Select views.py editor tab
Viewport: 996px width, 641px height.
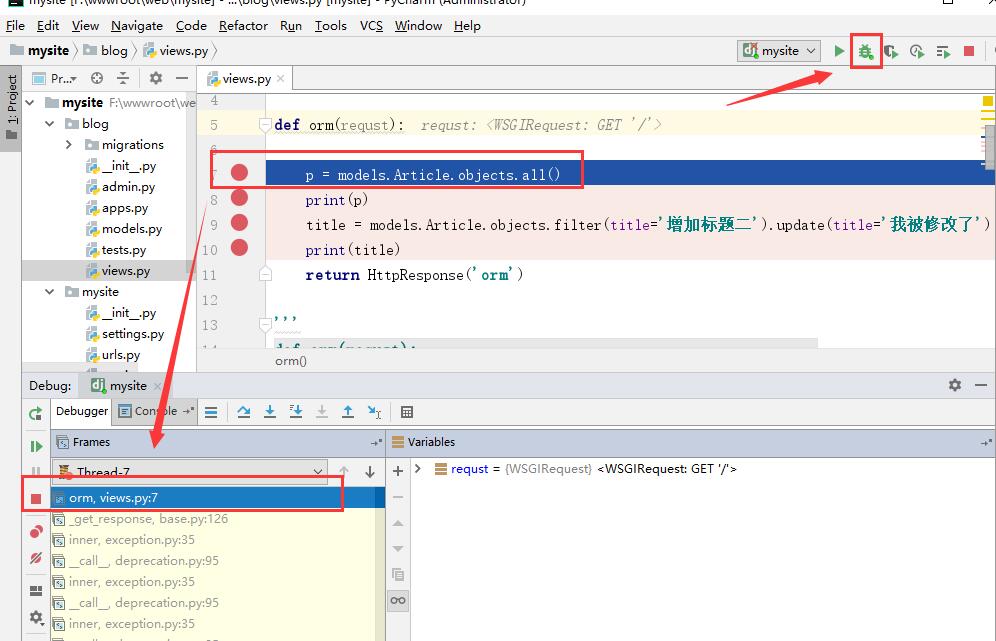246,79
